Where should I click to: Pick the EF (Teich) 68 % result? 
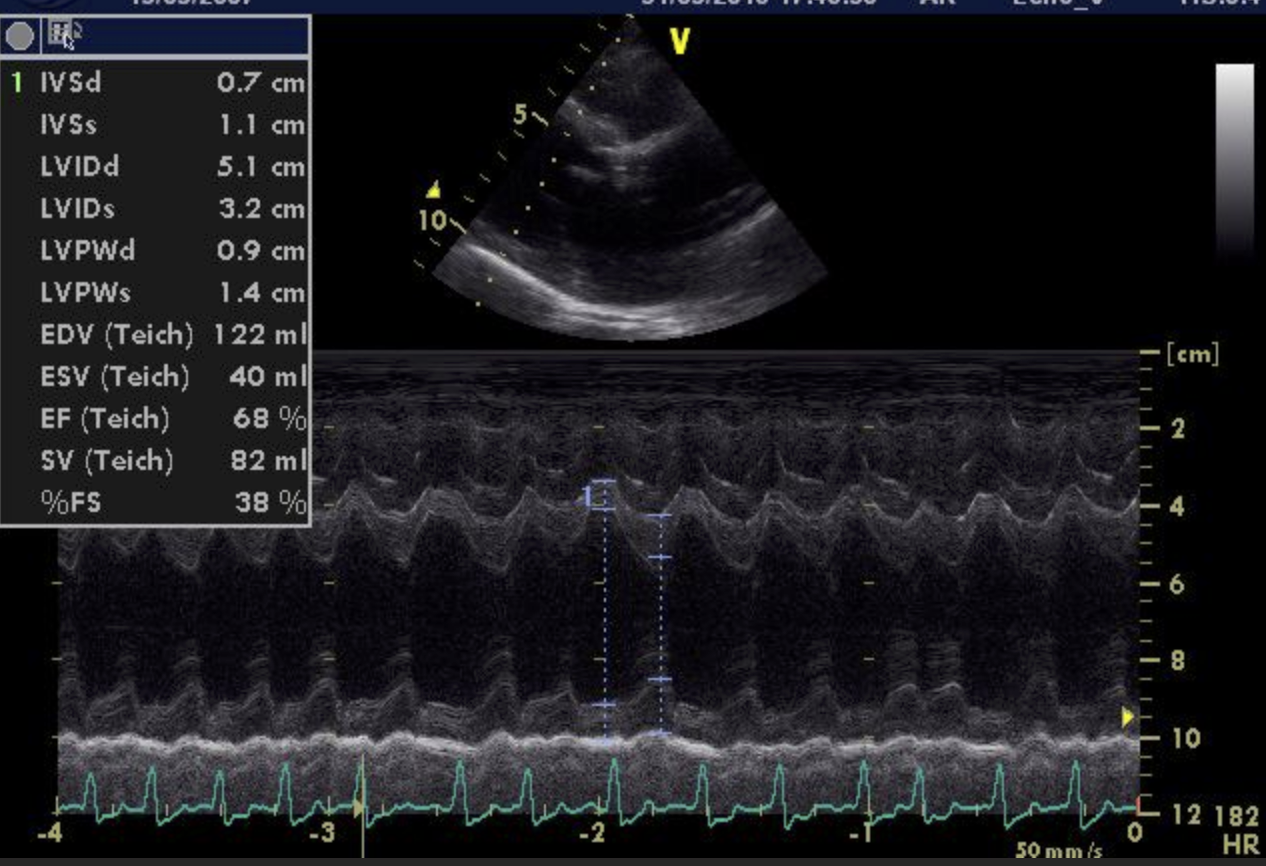[158, 418]
